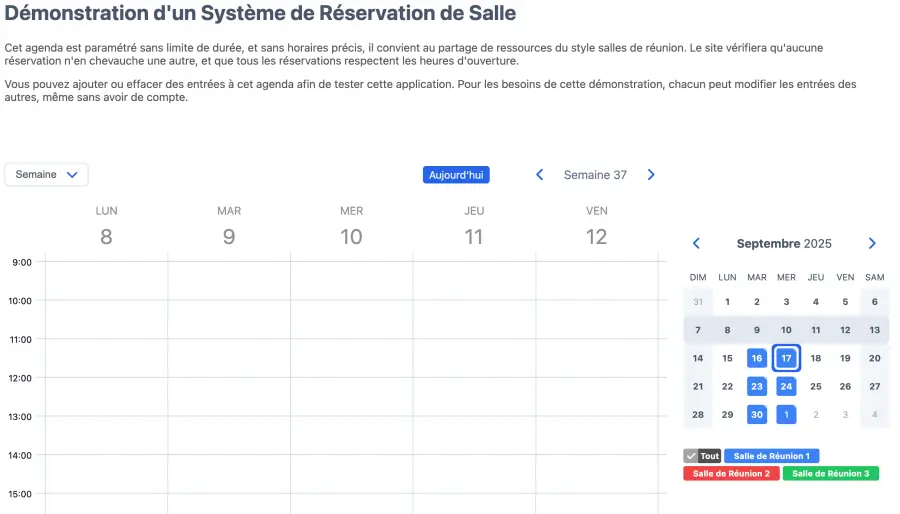
Task: Go to previous week using left arrow
Action: 540,175
